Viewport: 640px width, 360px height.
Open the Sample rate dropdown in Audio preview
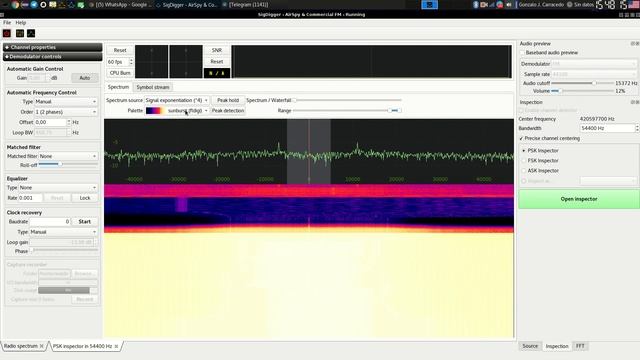click(x=593, y=74)
